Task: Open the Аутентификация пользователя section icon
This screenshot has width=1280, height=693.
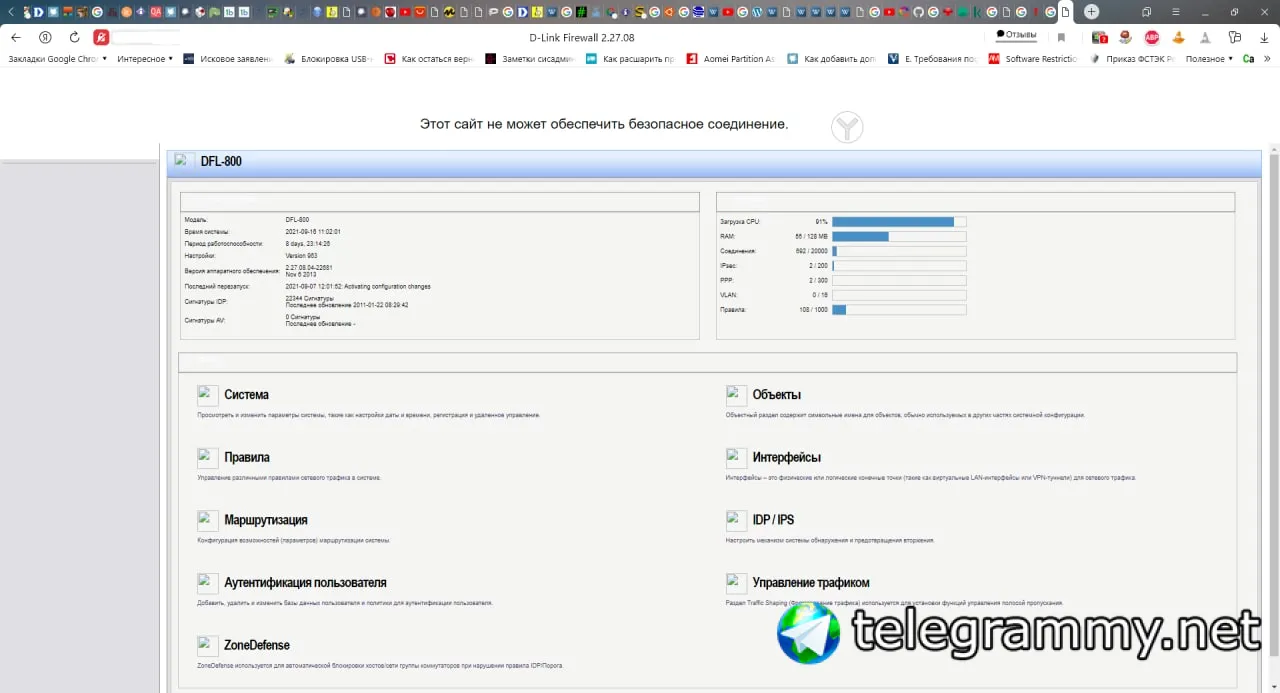Action: [x=208, y=583]
